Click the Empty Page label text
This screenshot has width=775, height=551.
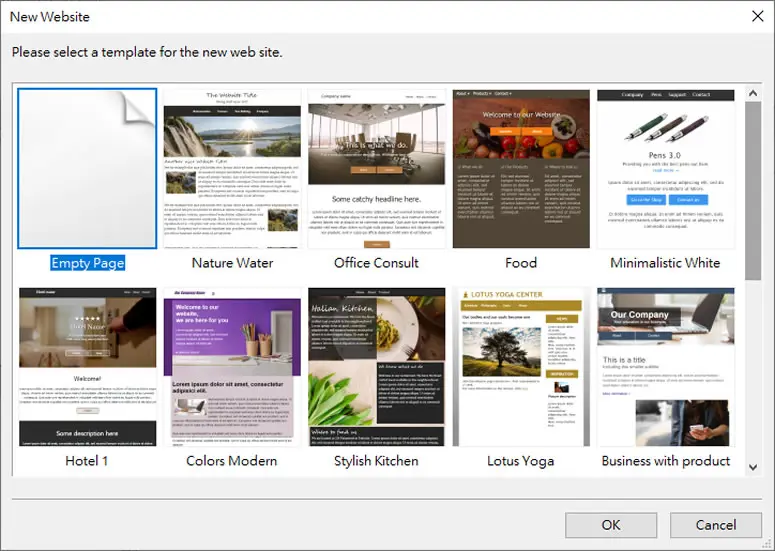(87, 263)
